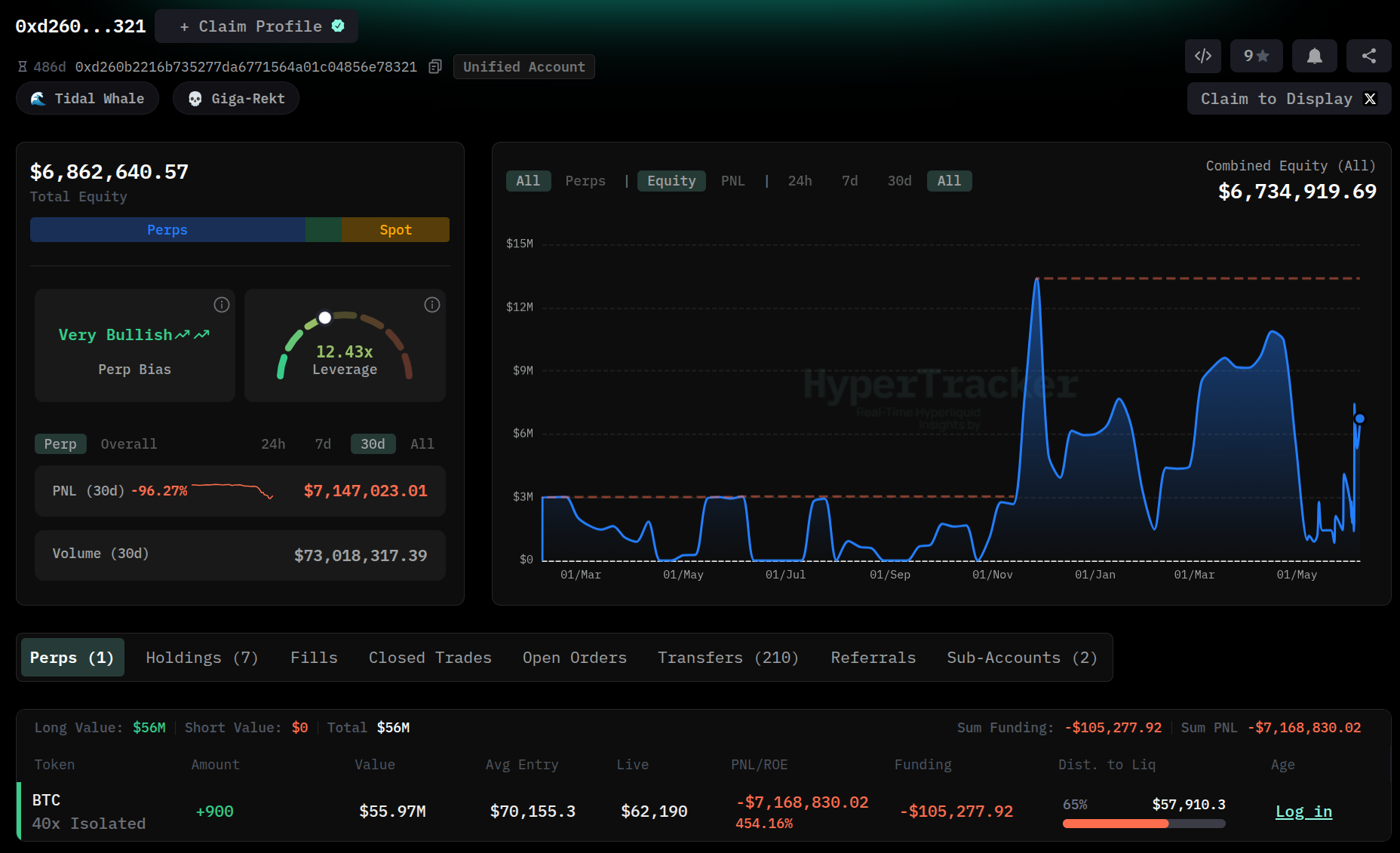
Task: Click the Volume (30d) value $73,018,317.39
Action: [361, 556]
